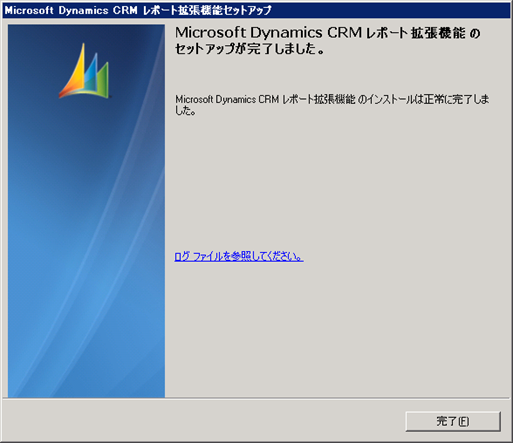Click the blue decorative banner panel's lower area
This screenshot has width=513, height=443.
click(x=86, y=333)
